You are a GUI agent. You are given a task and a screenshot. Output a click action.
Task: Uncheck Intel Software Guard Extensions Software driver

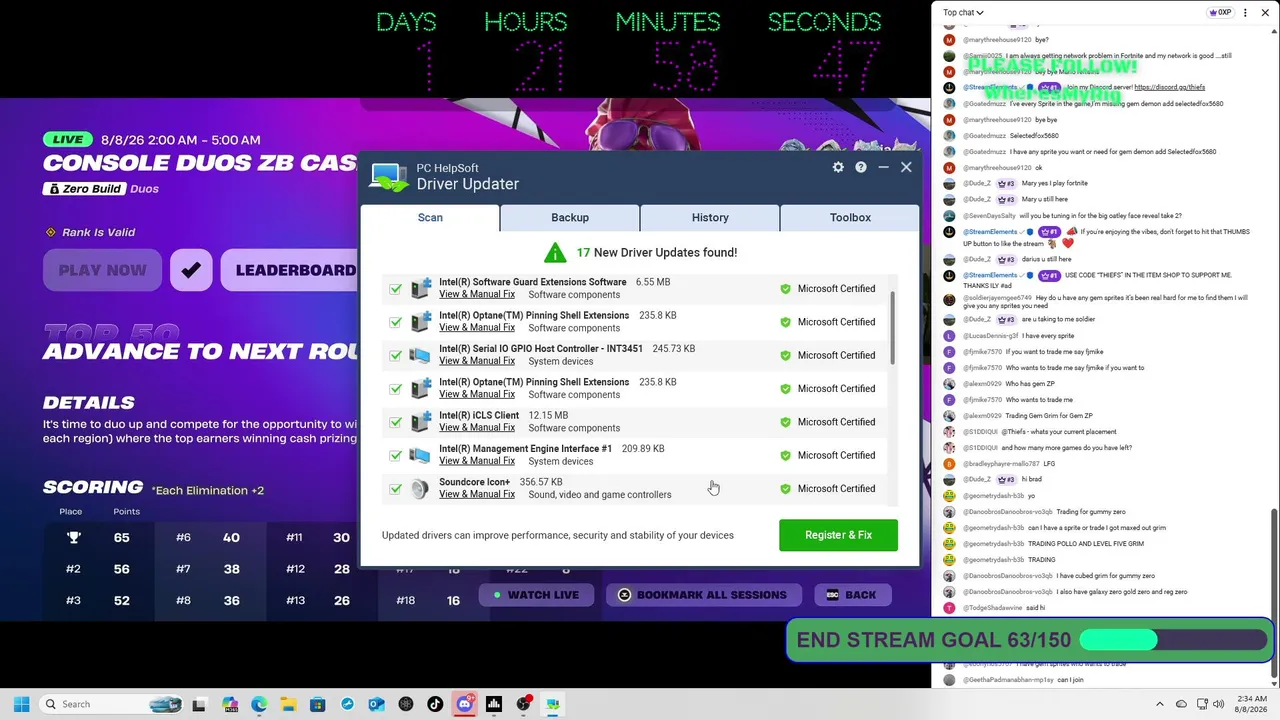pos(396,289)
